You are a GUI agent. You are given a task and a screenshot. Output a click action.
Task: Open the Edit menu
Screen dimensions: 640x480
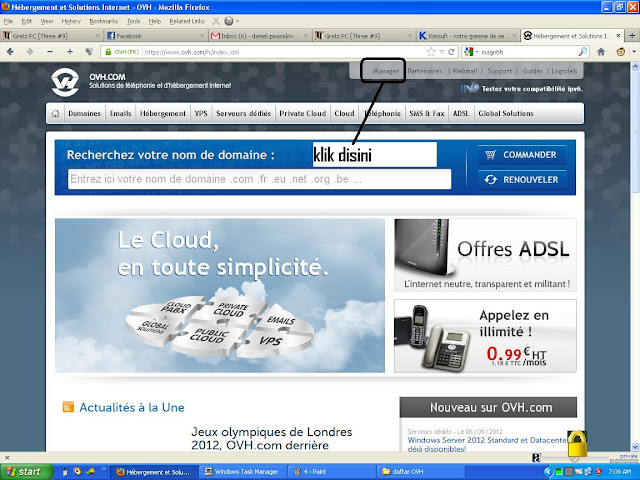click(27, 21)
